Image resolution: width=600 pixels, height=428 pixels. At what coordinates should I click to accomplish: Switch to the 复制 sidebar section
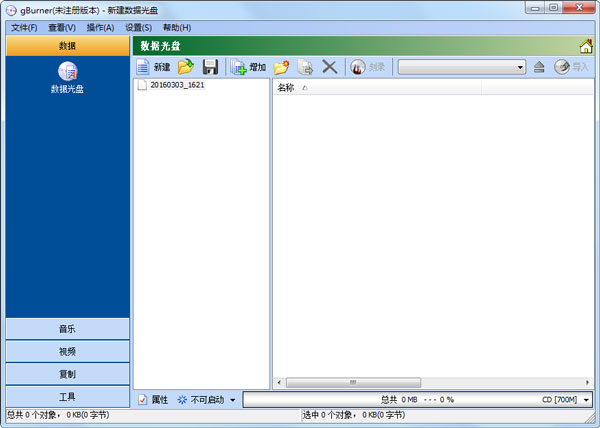pos(67,374)
